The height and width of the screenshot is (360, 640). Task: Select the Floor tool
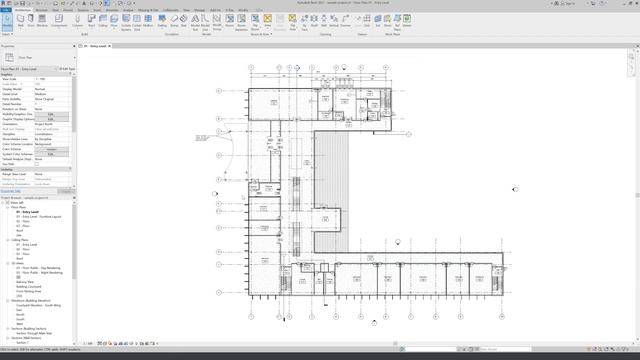[x=114, y=21]
